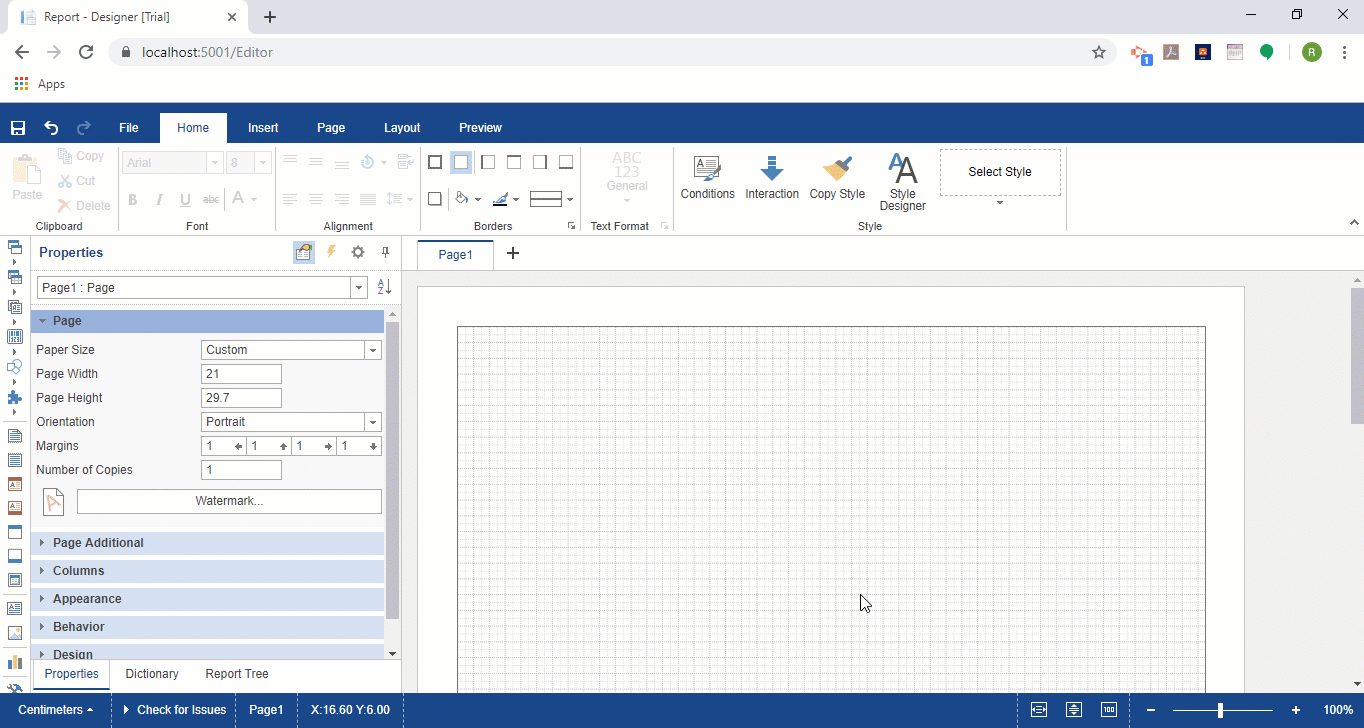The image size is (1364, 728).
Task: Open the Paper Size dropdown
Action: click(373, 350)
